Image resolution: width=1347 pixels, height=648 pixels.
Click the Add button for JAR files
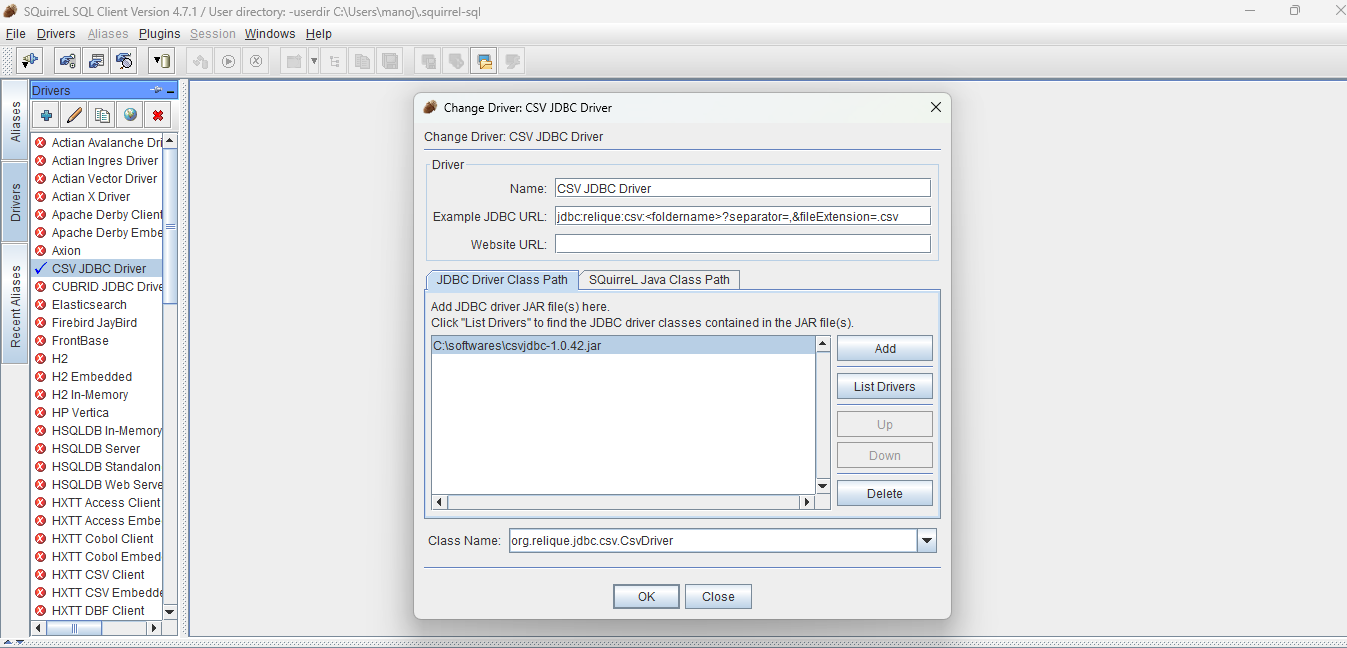tap(885, 348)
